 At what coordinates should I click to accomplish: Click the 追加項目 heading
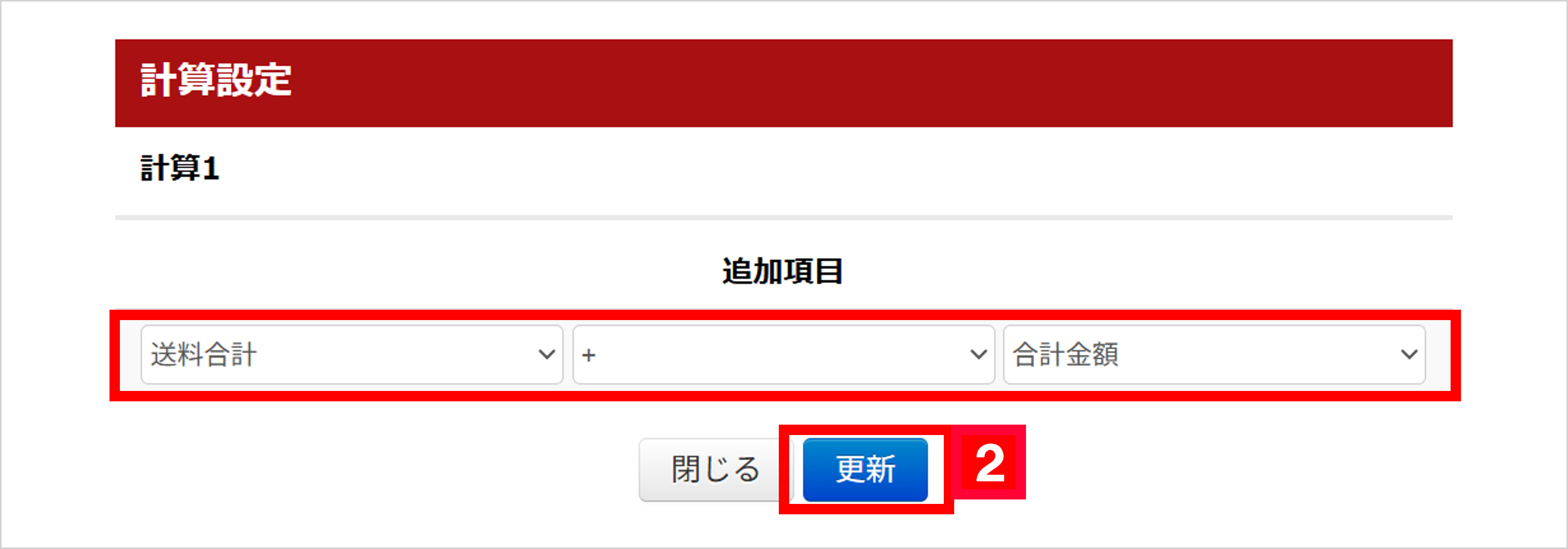[783, 271]
